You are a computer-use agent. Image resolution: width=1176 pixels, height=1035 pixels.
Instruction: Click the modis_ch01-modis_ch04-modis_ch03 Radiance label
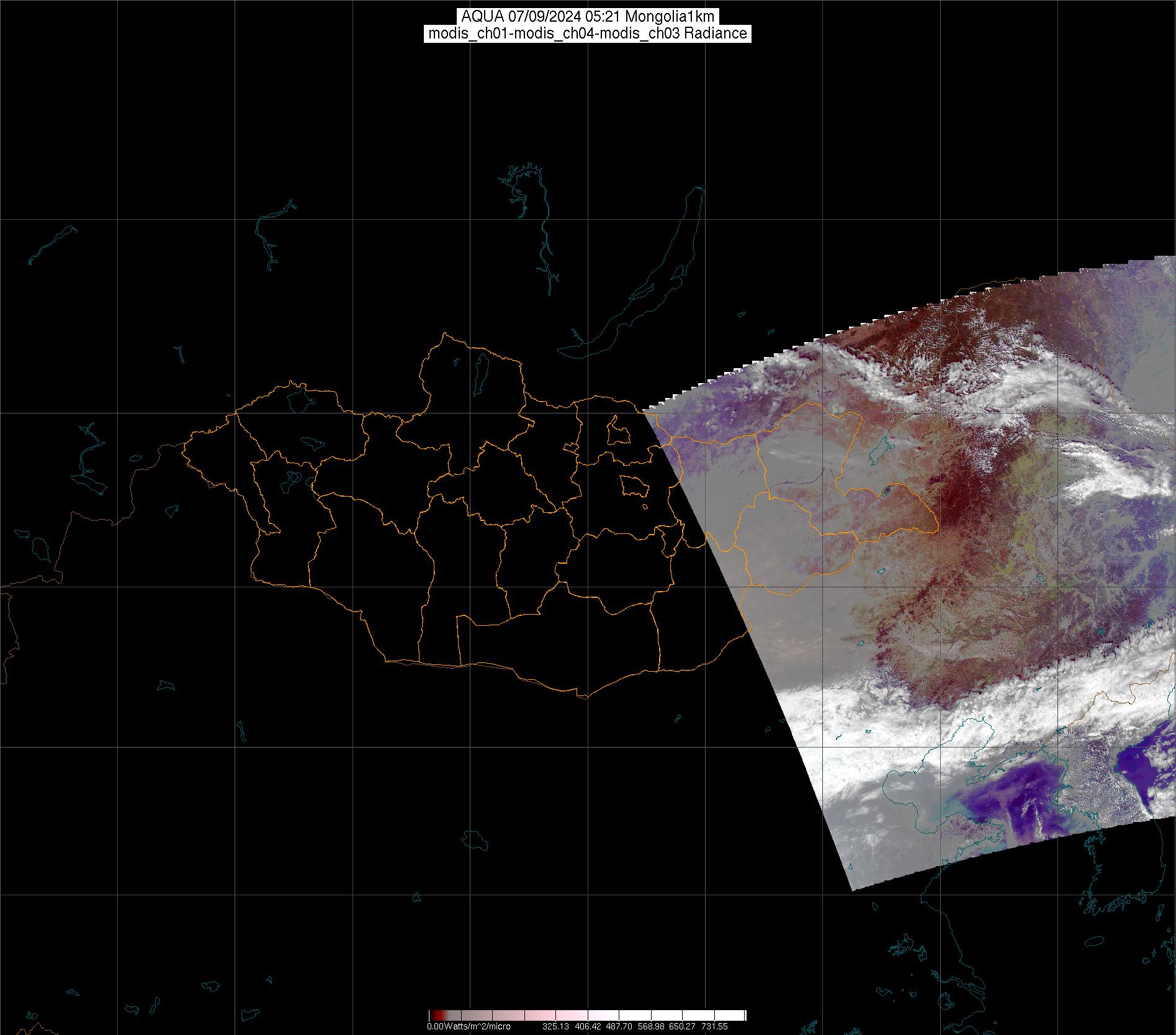587,34
